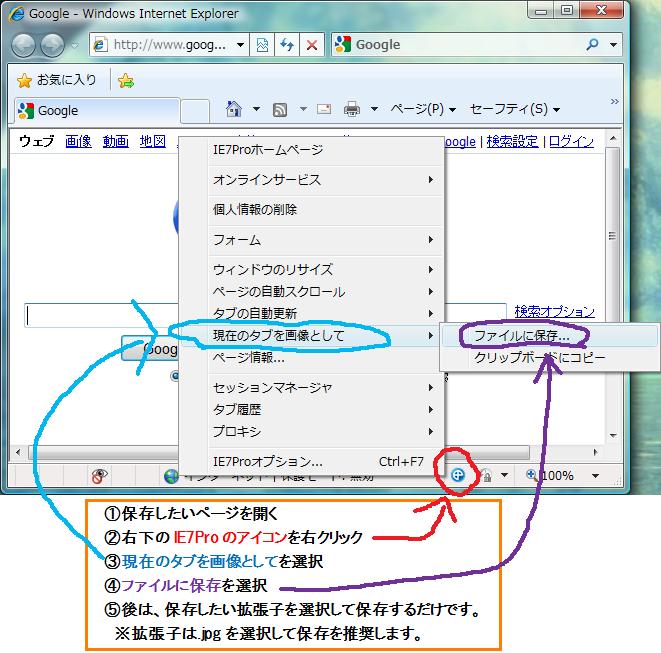Choose ファイルに保存... submenu item
Viewport: 661px width, 653px height.
[x=549, y=336]
